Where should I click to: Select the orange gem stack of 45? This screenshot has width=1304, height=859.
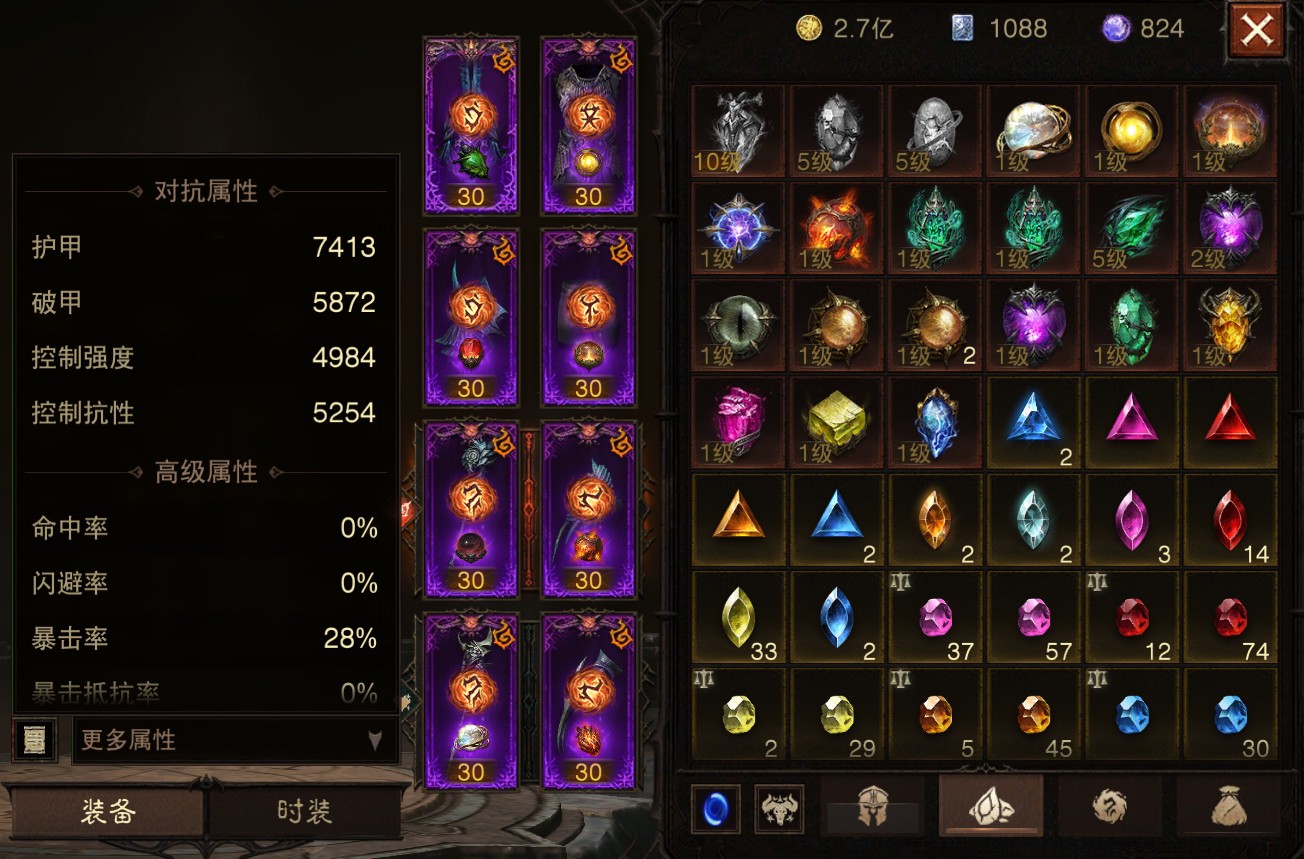pos(1034,715)
